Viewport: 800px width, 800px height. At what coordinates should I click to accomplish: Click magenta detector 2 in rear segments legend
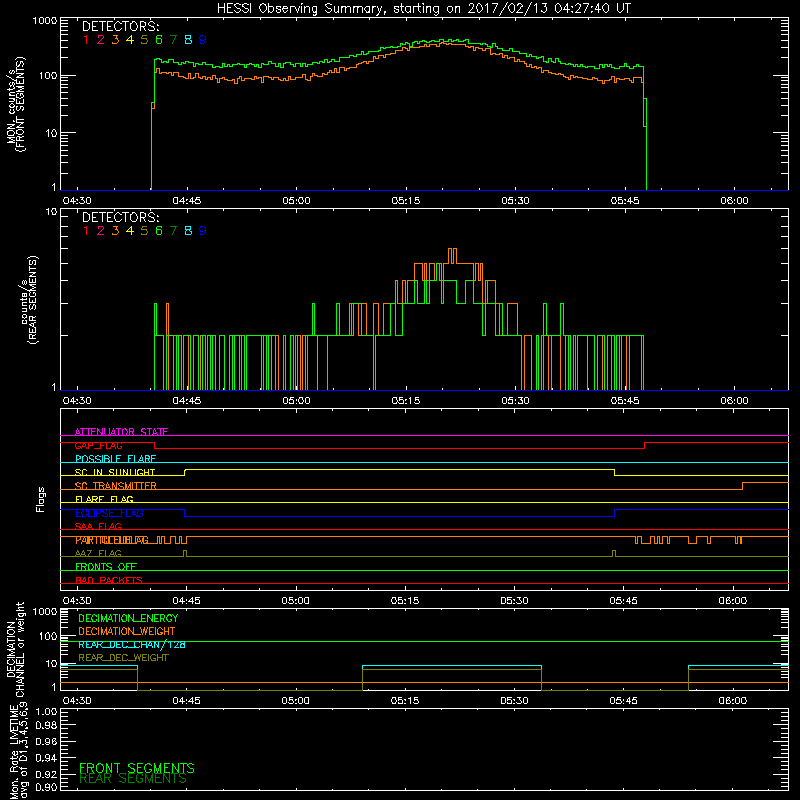pos(101,231)
